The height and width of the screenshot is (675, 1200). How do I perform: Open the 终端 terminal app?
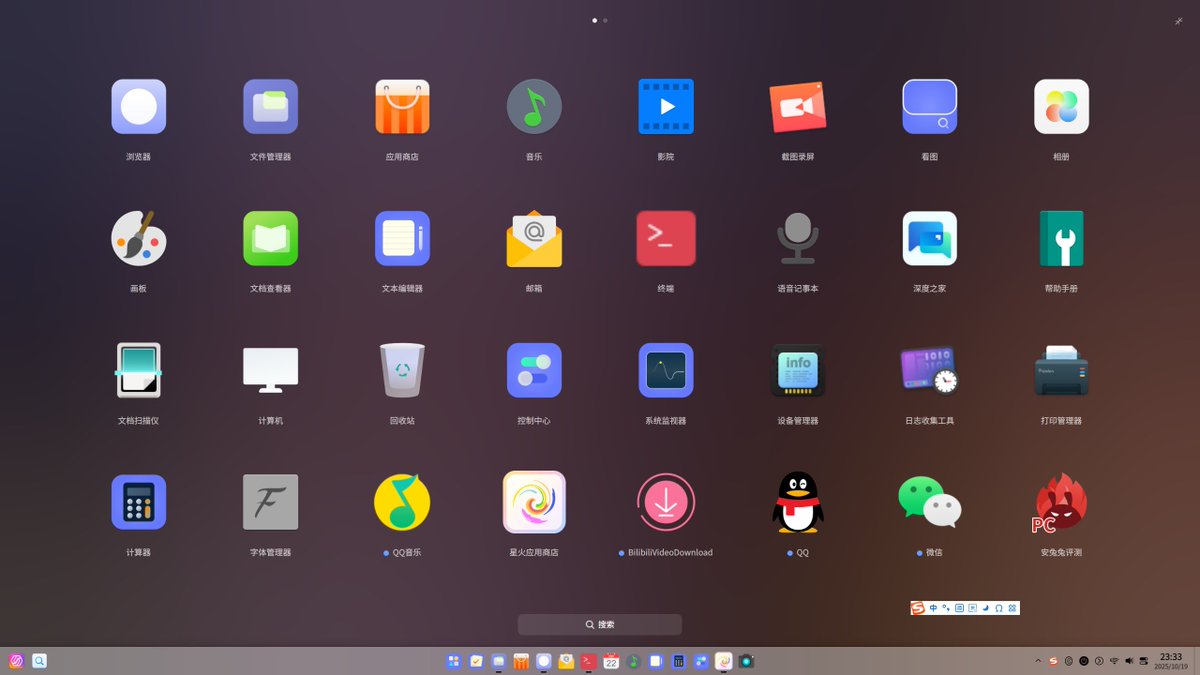coord(666,238)
